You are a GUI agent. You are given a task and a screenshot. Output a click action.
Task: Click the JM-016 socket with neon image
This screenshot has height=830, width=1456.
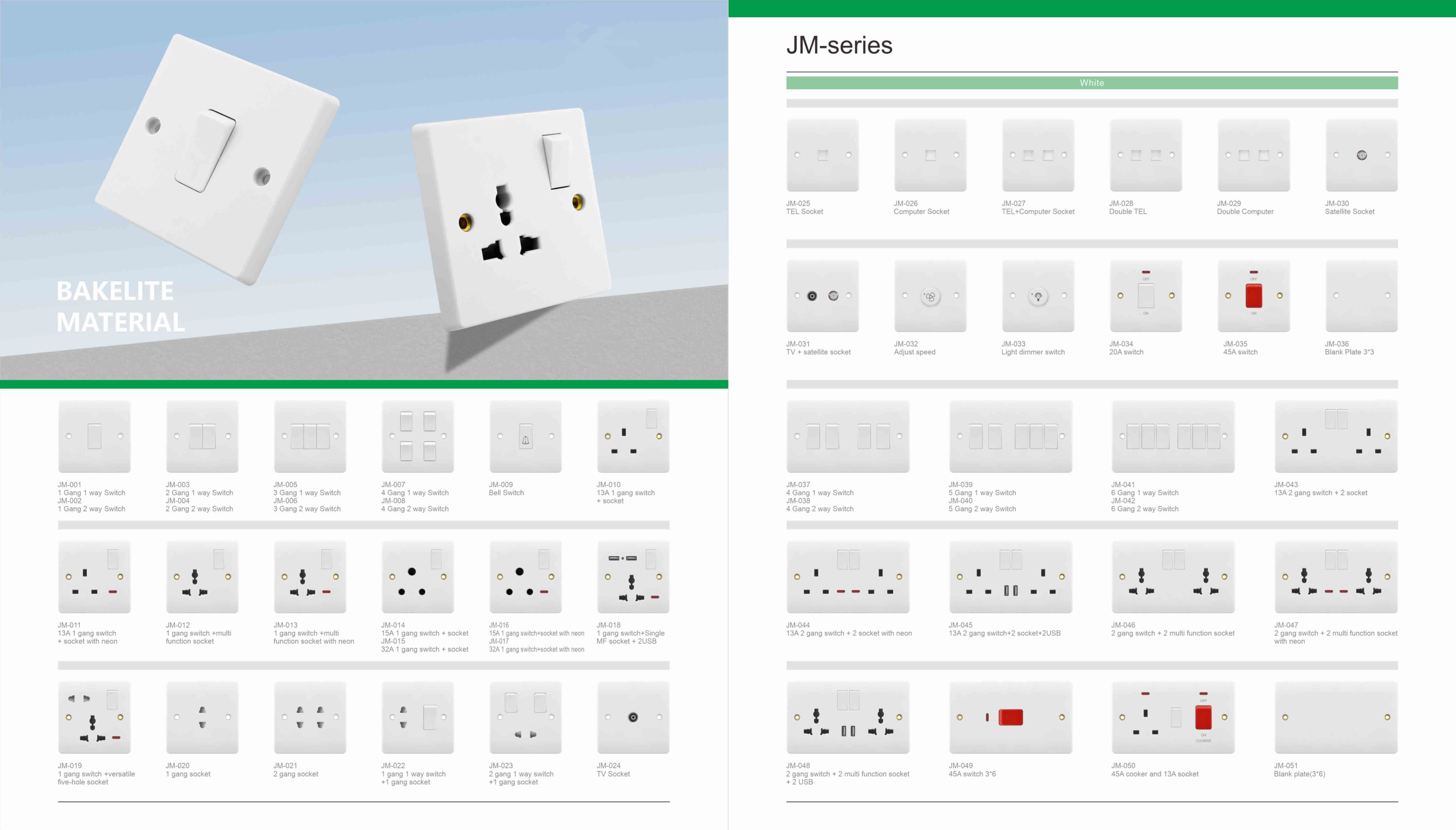525,577
